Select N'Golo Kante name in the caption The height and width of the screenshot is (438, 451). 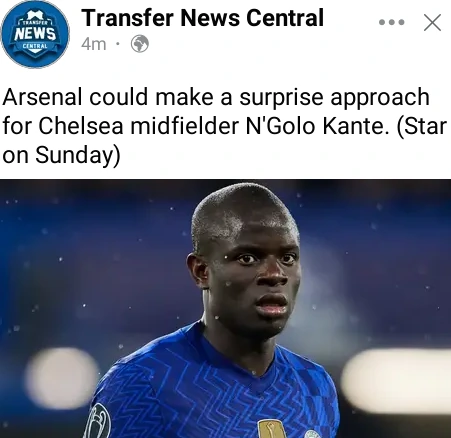[x=317, y=126]
